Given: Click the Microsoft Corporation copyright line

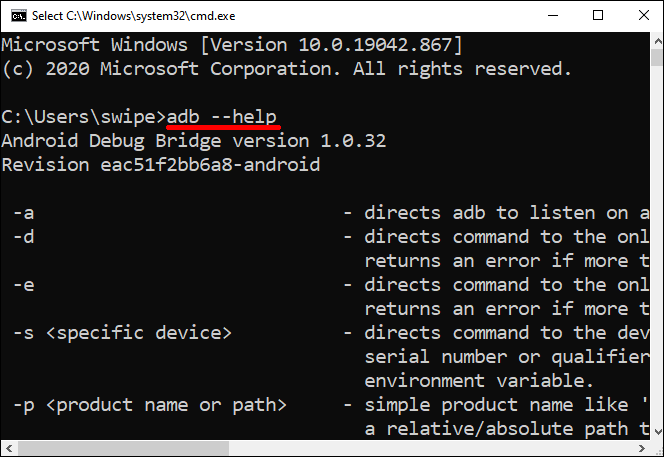Looking at the screenshot, I should 286,69.
